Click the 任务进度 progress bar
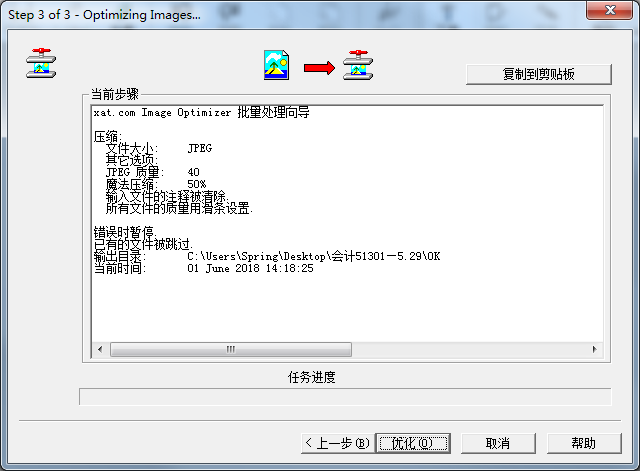The width and height of the screenshot is (640, 471). (x=345, y=397)
